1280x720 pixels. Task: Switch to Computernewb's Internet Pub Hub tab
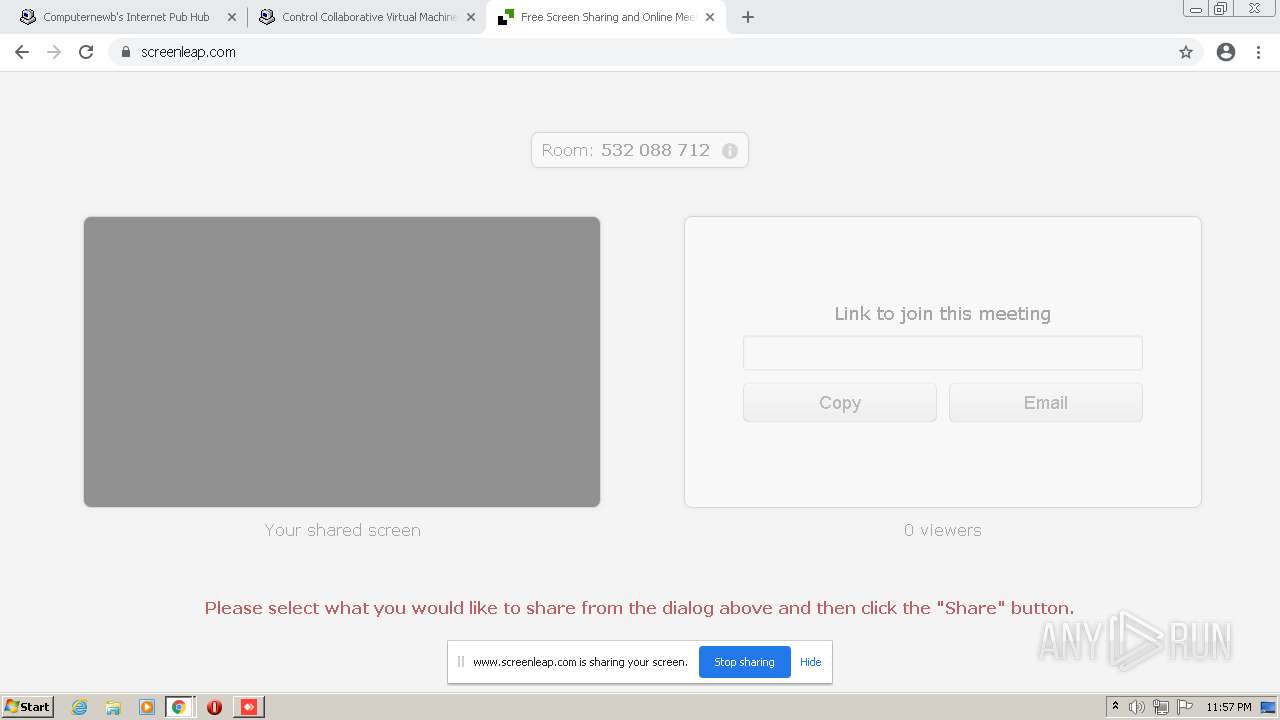[126, 17]
